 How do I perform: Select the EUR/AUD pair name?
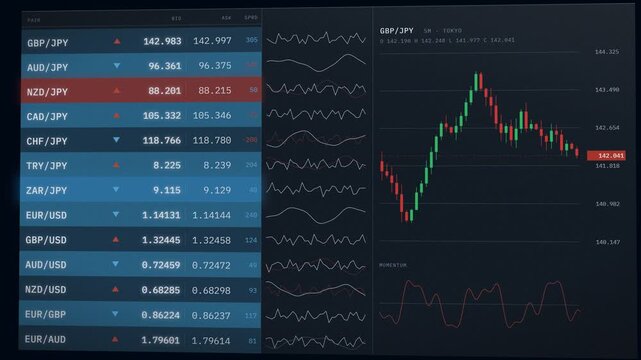coord(45,339)
